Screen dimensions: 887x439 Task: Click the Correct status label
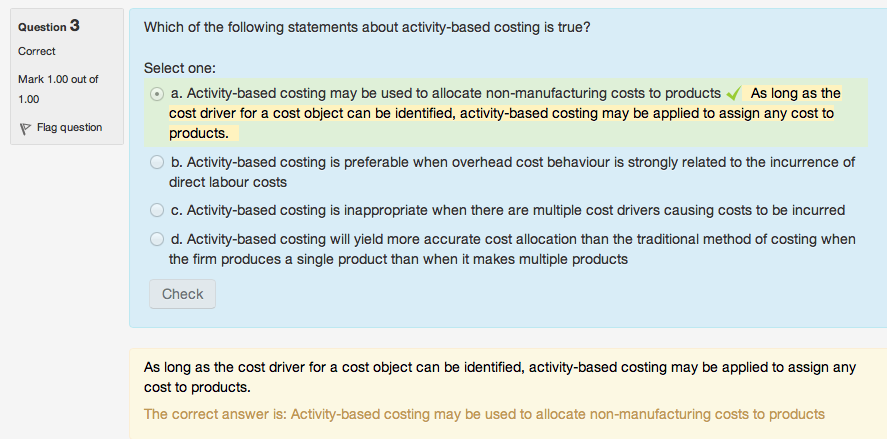[37, 51]
